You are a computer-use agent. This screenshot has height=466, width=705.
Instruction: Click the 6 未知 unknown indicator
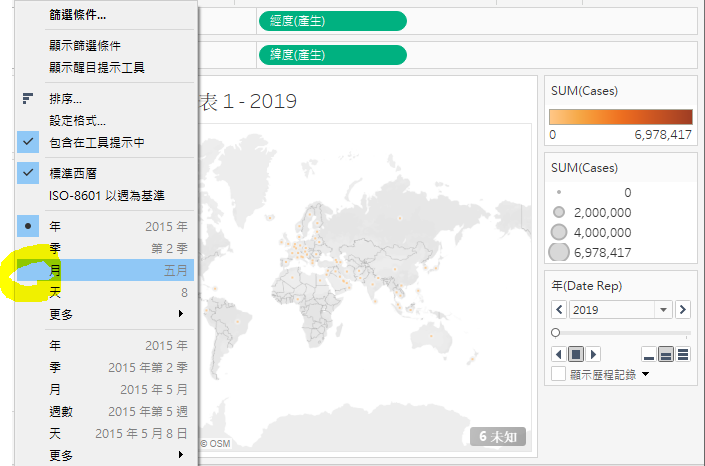(x=498, y=436)
